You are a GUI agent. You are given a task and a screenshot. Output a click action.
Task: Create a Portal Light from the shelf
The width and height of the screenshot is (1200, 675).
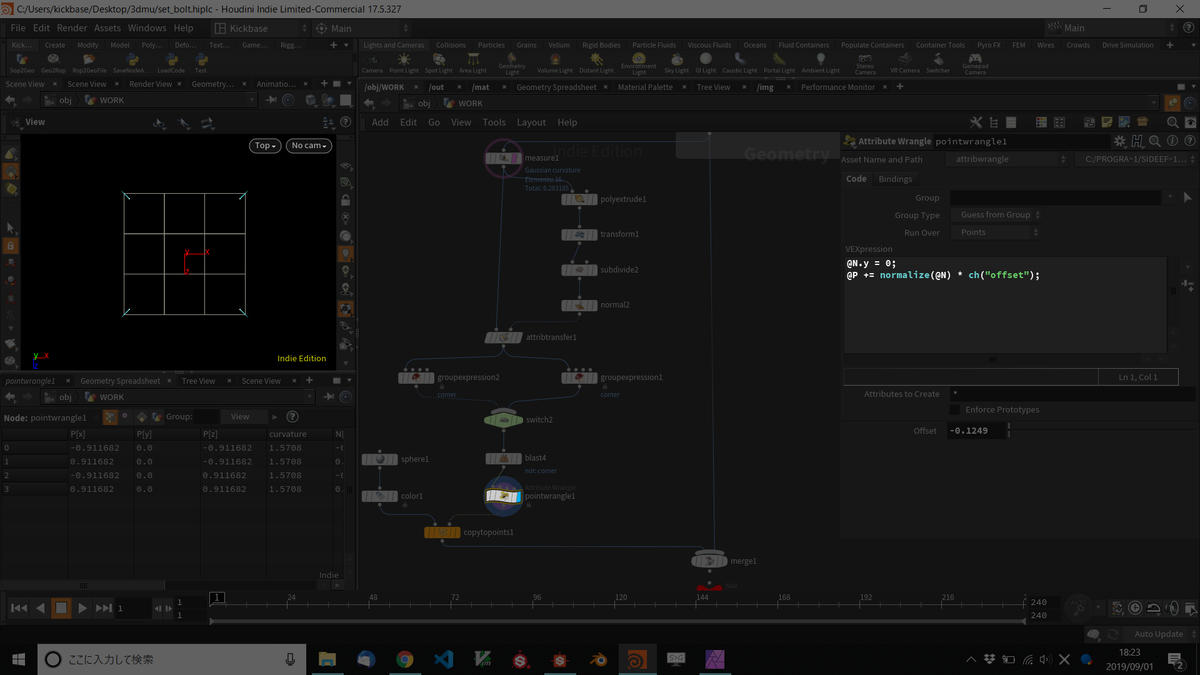[779, 64]
